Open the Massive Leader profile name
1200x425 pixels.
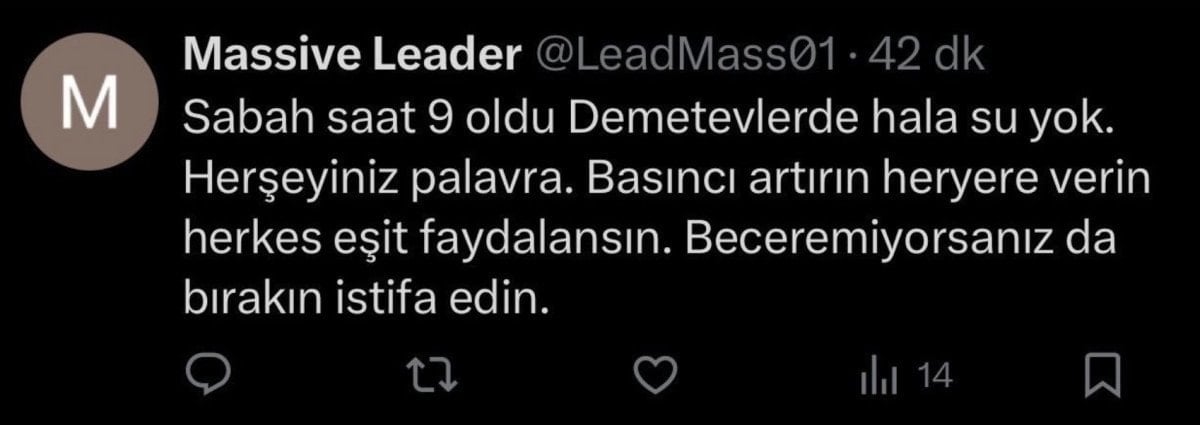[x=353, y=57]
